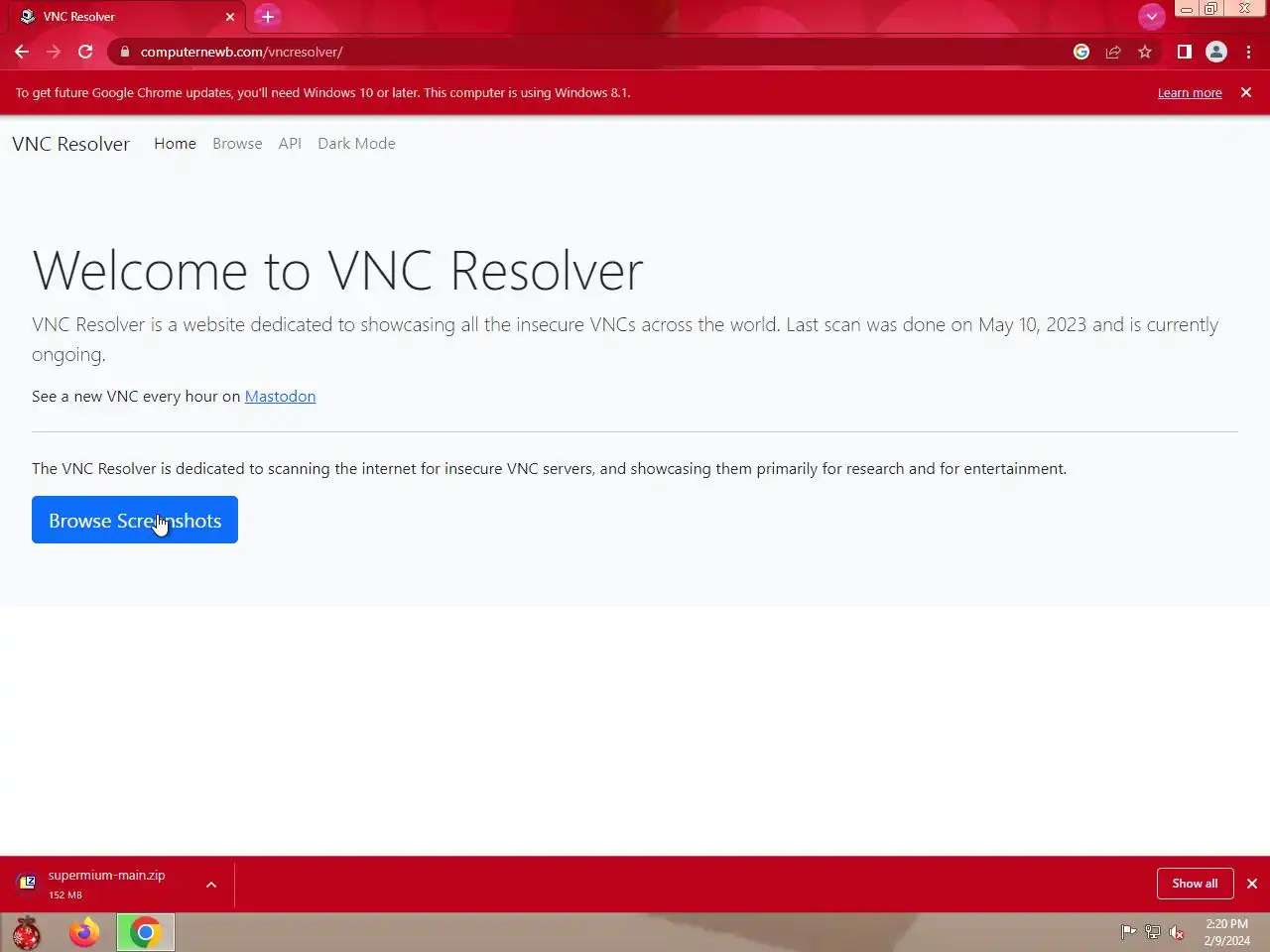1270x952 pixels.
Task: Click the Welcome to VNC Resolver heading
Action: click(x=337, y=270)
